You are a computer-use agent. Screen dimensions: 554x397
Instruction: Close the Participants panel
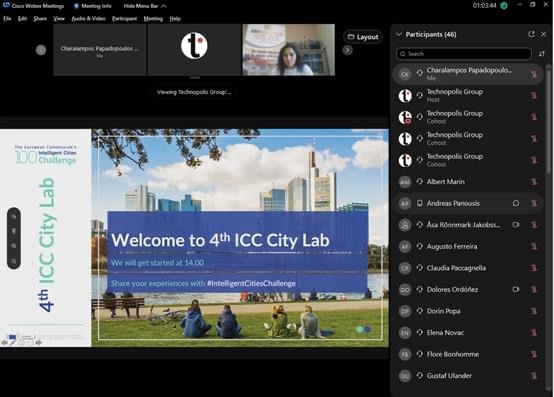pyautogui.click(x=543, y=34)
